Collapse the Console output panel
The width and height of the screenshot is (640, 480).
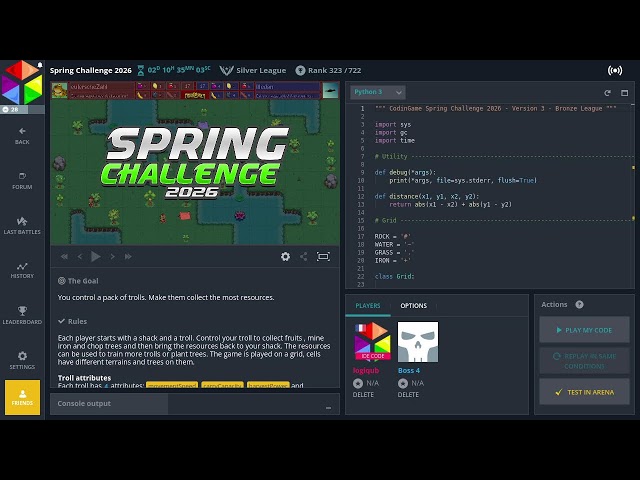point(329,408)
